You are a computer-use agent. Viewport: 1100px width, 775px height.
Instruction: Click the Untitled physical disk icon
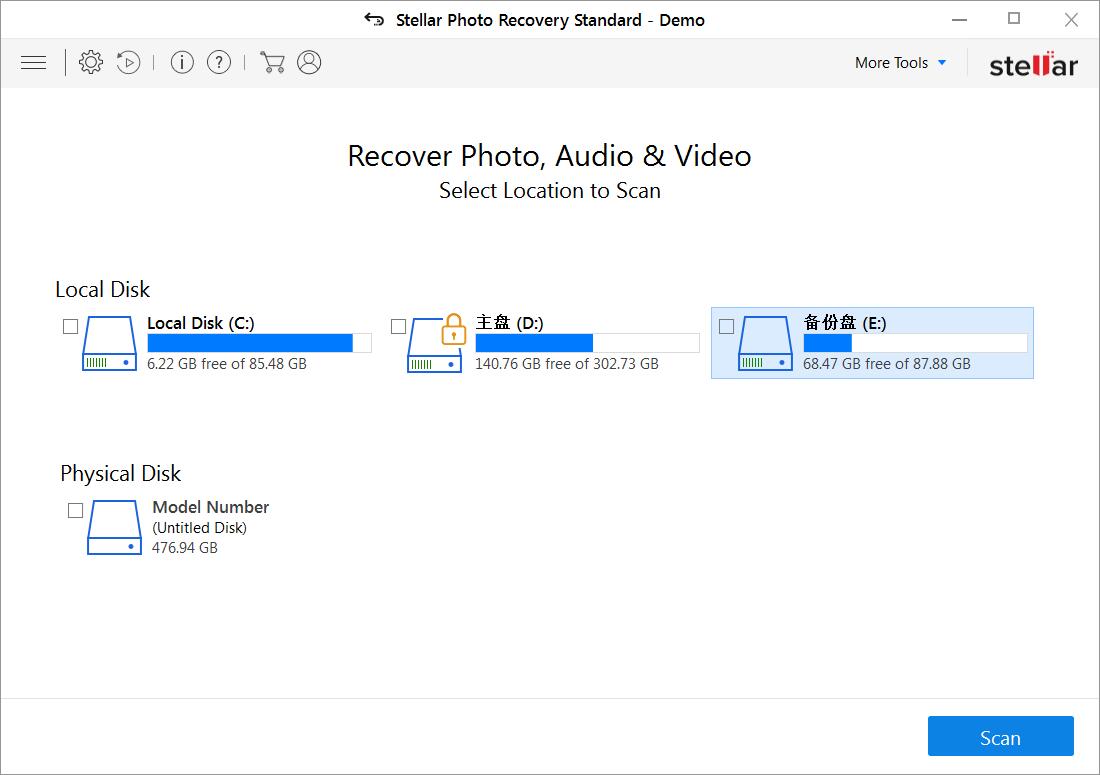tap(114, 527)
